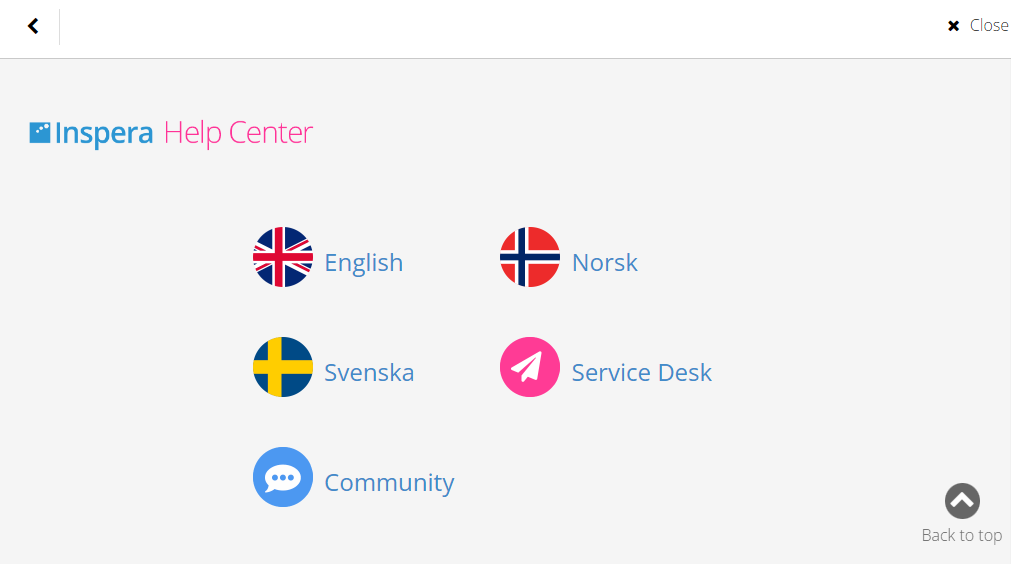Select the English language link

[x=364, y=263]
